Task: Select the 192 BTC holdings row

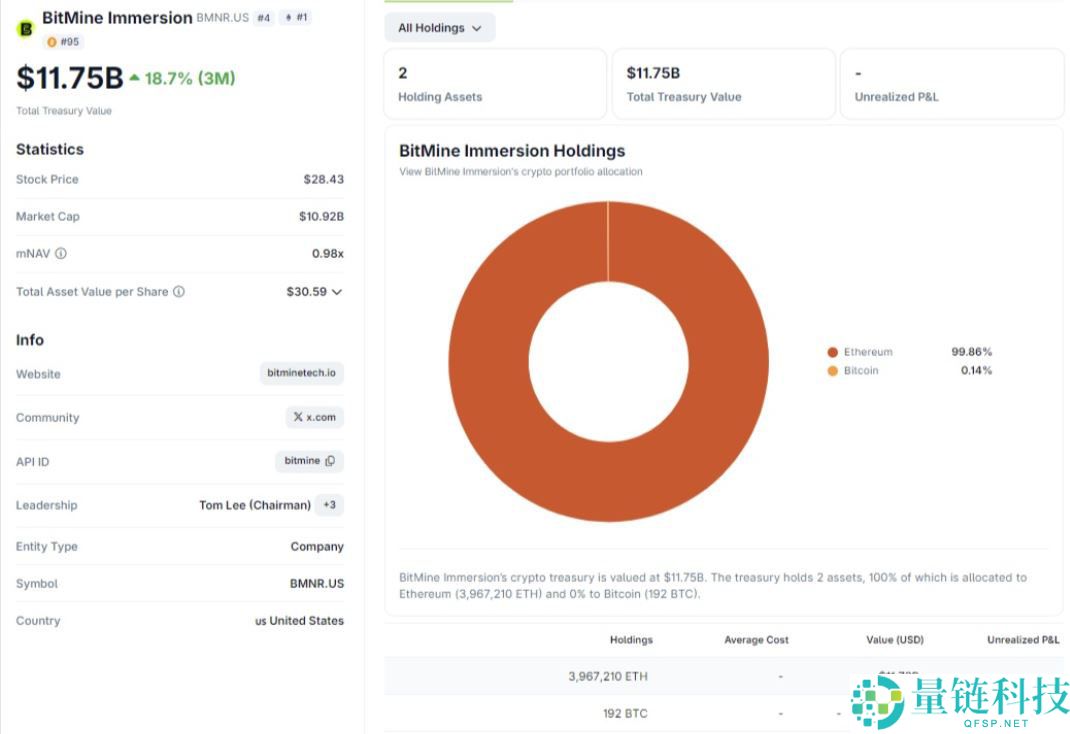Action: pos(723,714)
